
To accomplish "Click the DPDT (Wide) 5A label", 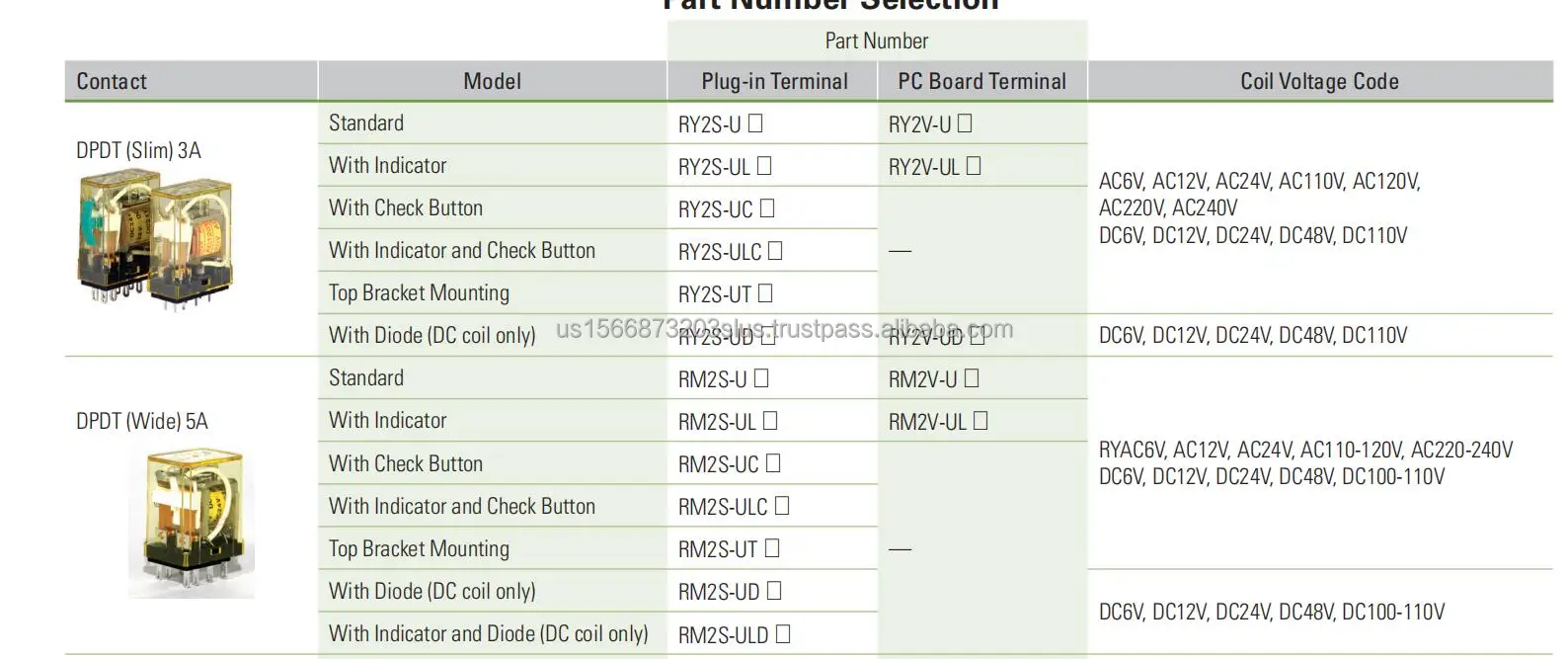I will (142, 422).
